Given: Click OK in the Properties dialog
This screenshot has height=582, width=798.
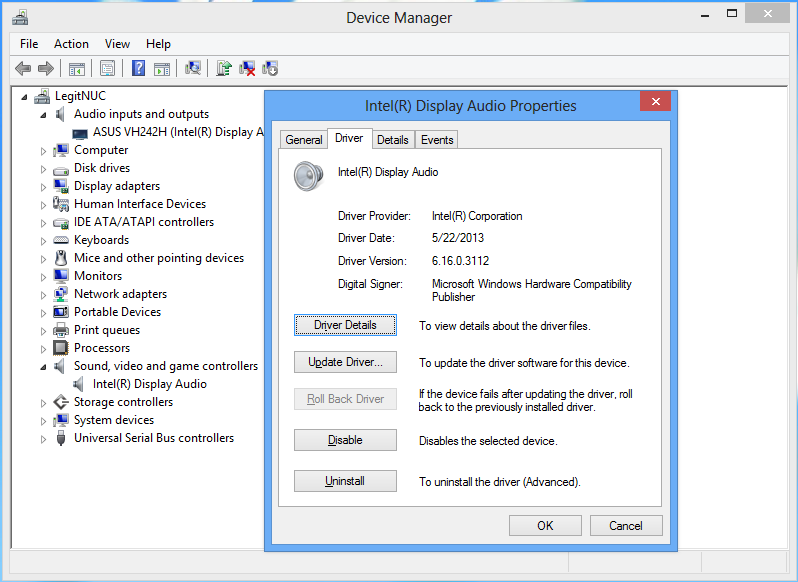Looking at the screenshot, I should pyautogui.click(x=545, y=526).
